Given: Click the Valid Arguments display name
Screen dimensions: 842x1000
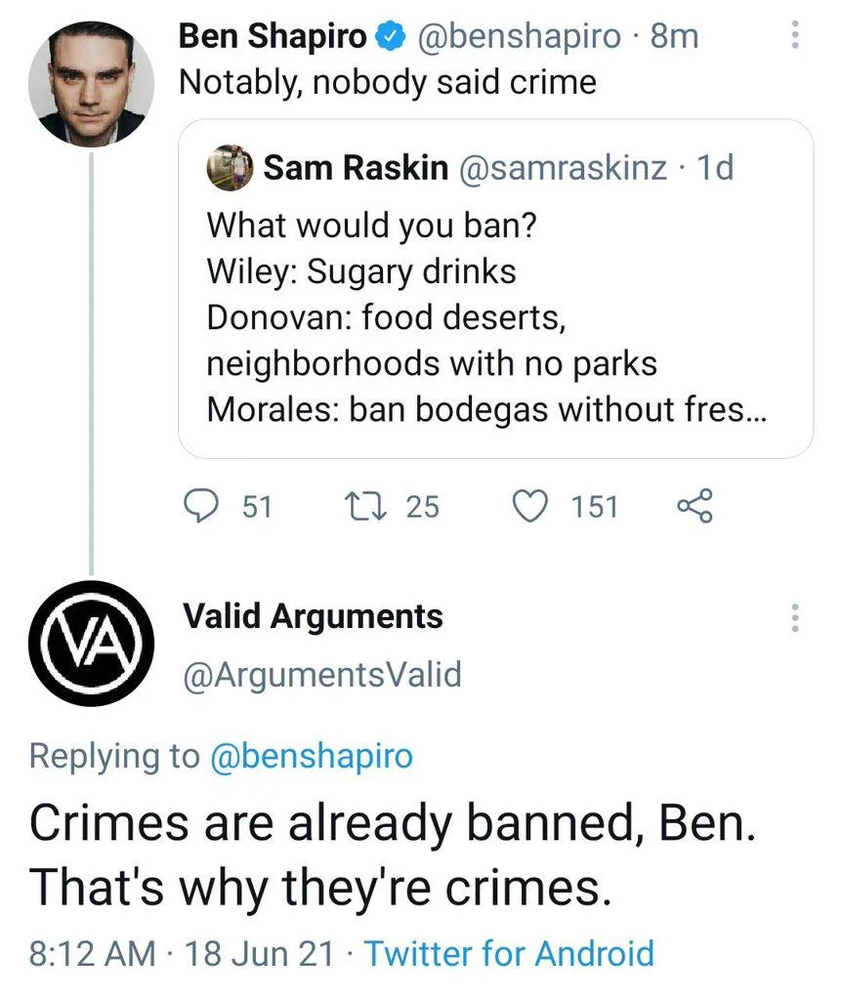Looking at the screenshot, I should click(313, 616).
